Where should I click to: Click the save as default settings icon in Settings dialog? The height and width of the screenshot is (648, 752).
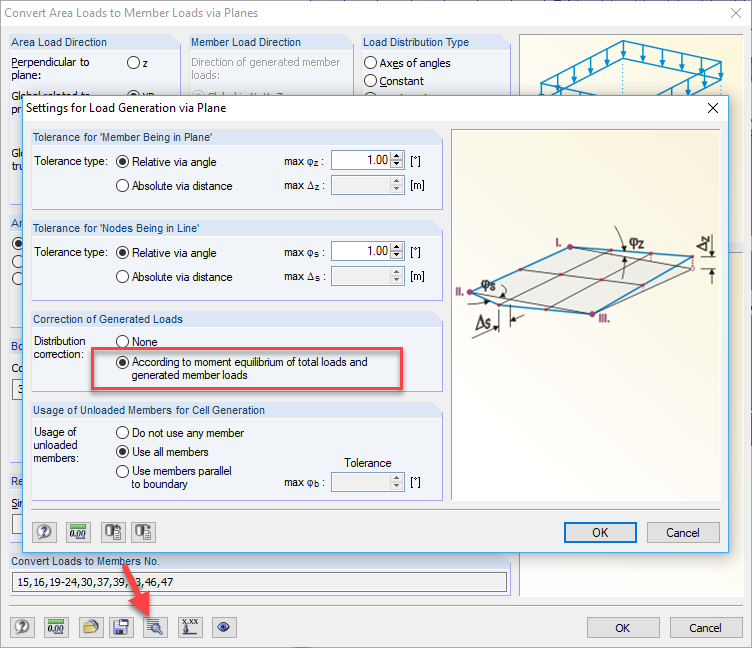pos(143,532)
